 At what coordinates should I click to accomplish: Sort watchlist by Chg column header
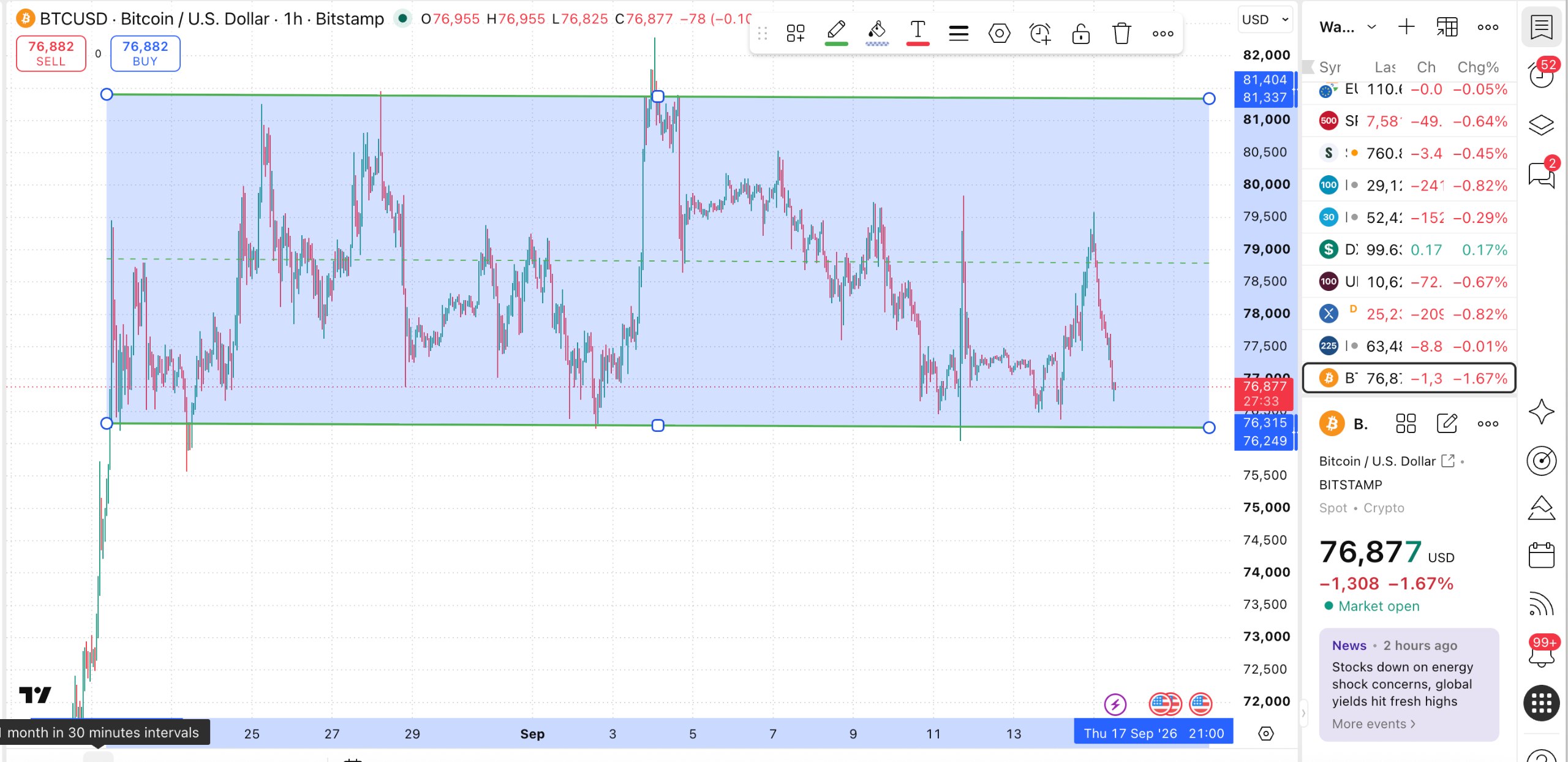pos(1426,67)
